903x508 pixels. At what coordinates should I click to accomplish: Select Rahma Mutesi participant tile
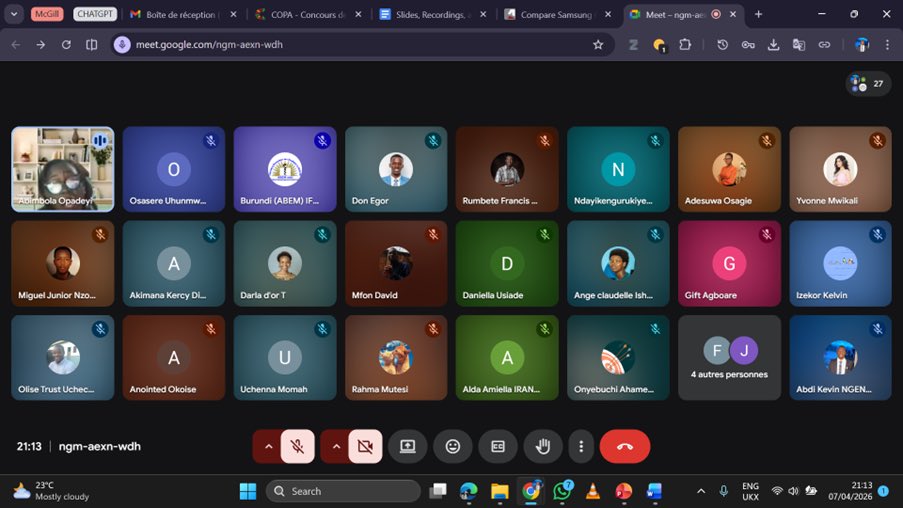(396, 358)
